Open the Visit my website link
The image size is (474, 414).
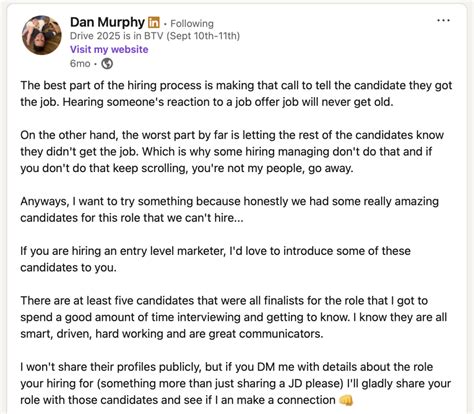pos(109,49)
